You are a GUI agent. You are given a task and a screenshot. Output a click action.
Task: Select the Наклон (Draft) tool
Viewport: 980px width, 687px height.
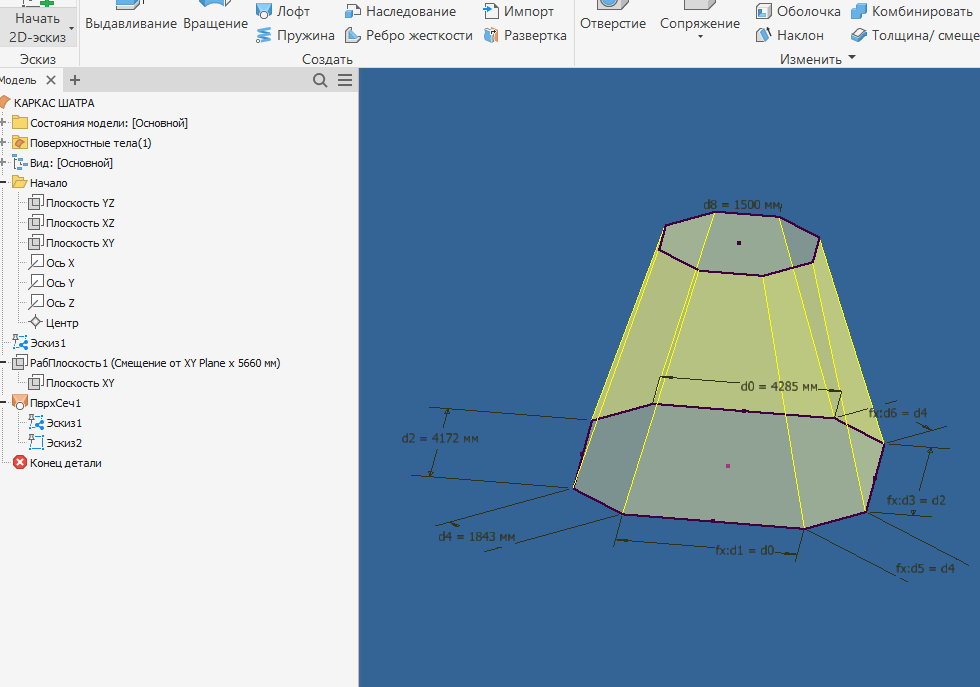pyautogui.click(x=796, y=34)
